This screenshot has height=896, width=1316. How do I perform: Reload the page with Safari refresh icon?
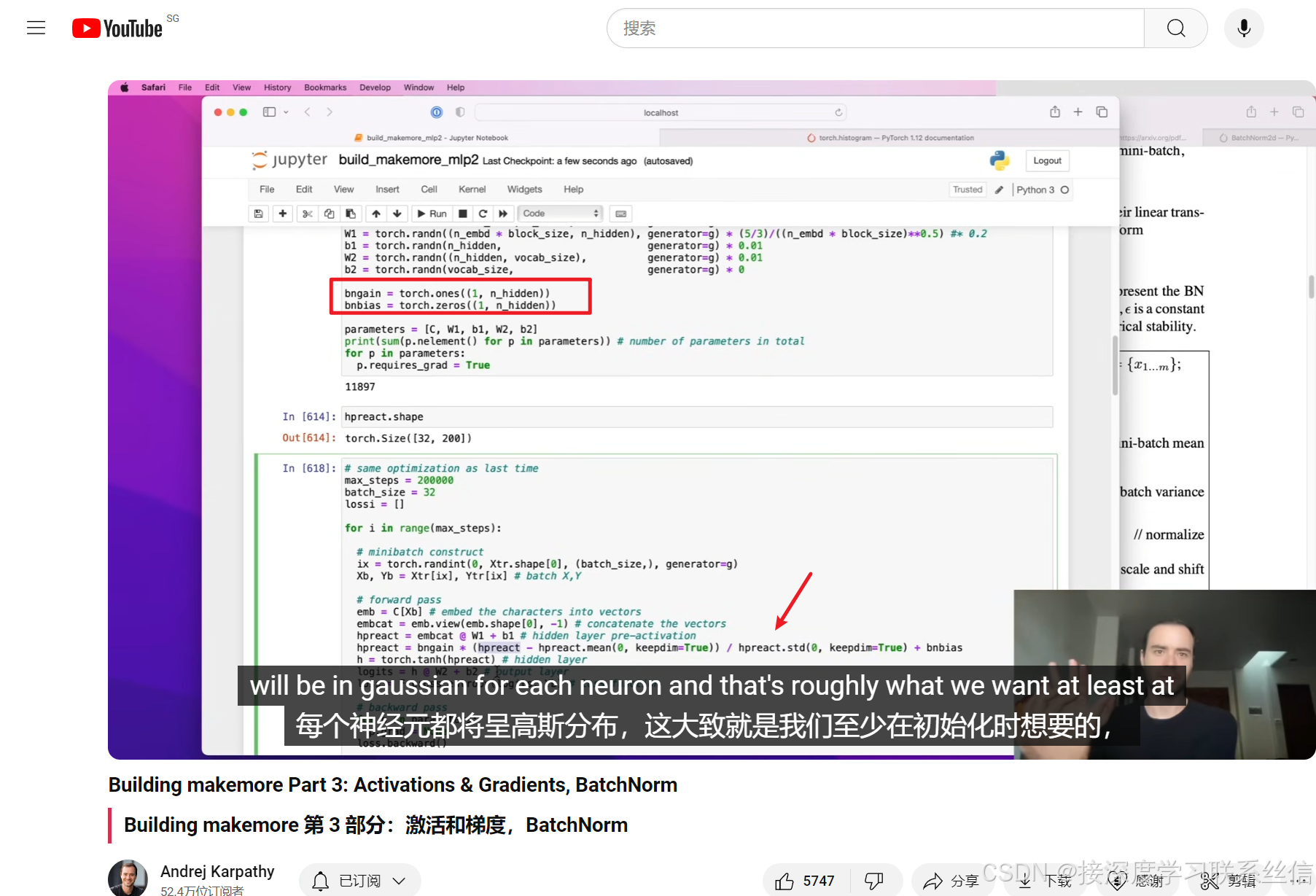838,112
